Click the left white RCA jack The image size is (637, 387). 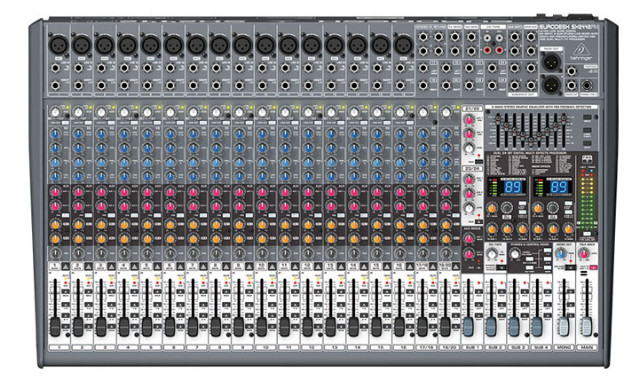click(x=487, y=38)
